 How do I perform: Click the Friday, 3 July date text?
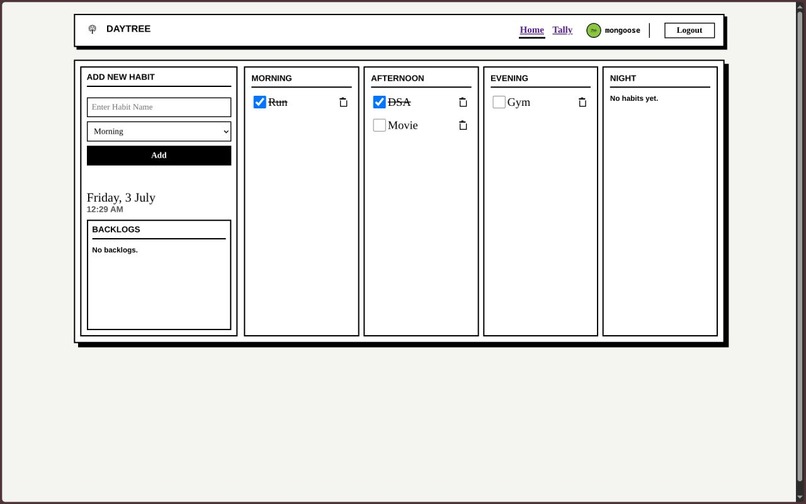click(121, 197)
